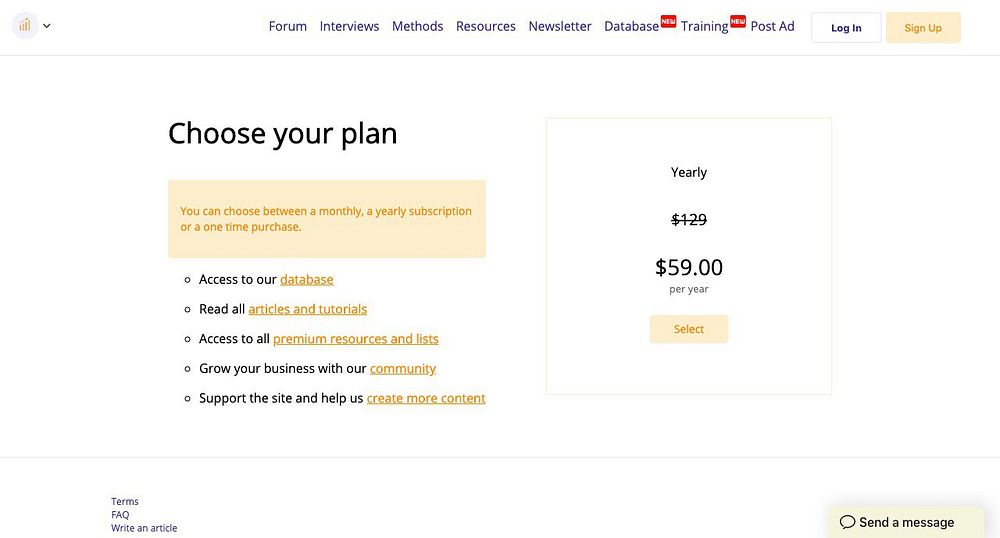The width and height of the screenshot is (1000, 538).
Task: Open the Methods nav link
Action: tap(417, 26)
